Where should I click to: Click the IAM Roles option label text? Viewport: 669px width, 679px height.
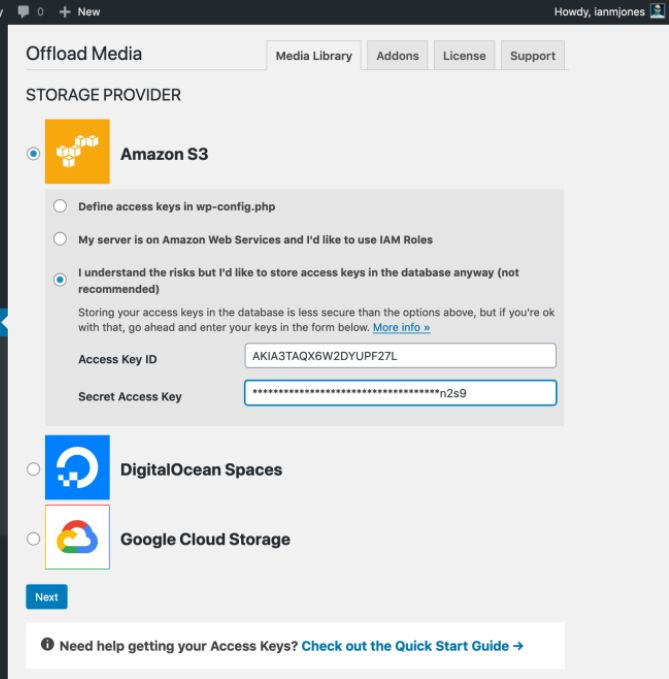click(x=255, y=239)
